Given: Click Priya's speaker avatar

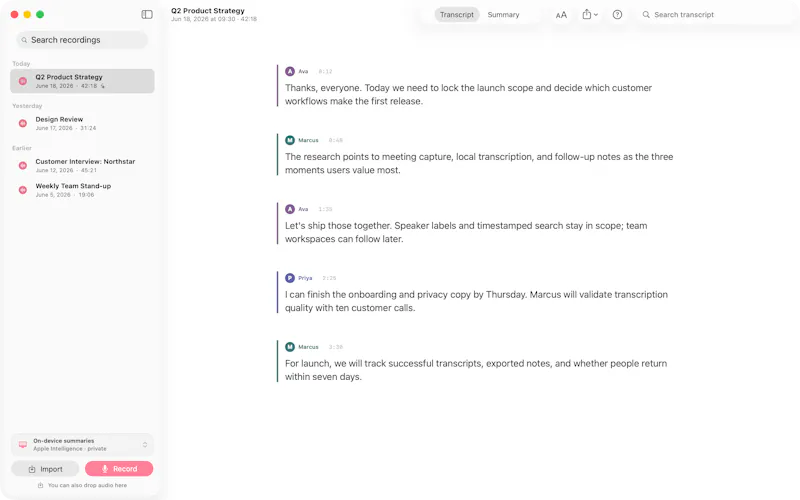Looking at the screenshot, I should coord(290,278).
